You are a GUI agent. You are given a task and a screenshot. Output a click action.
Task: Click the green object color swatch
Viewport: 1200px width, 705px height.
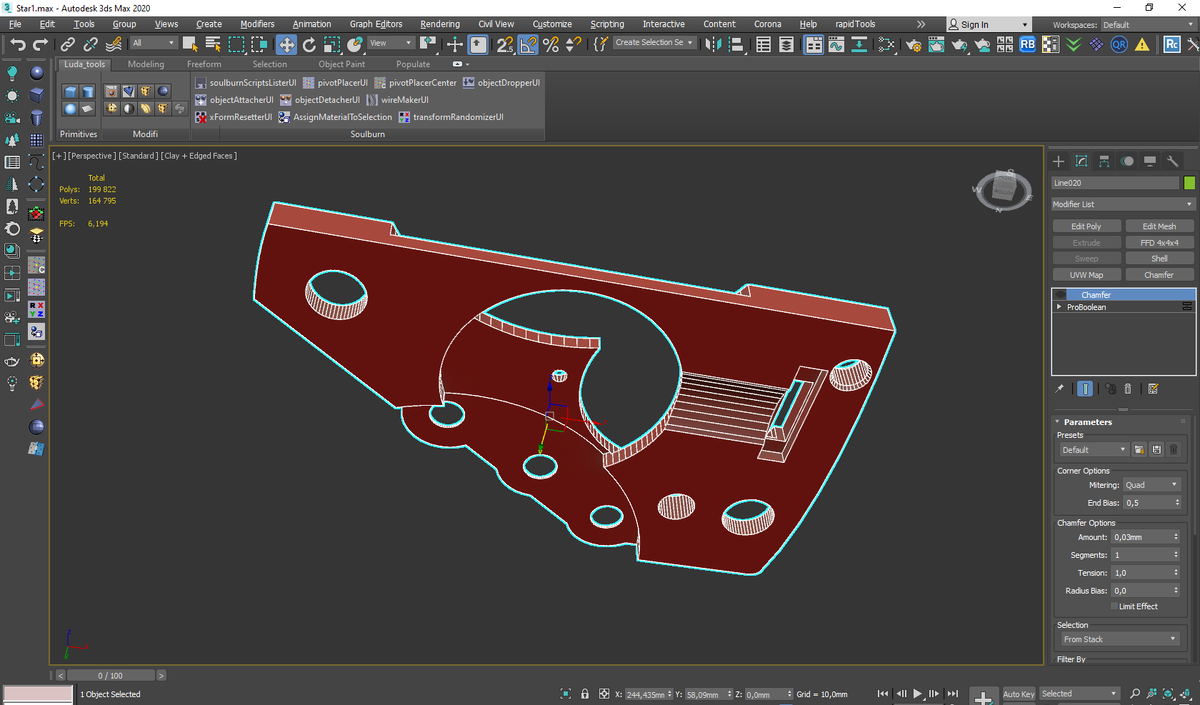(1189, 183)
